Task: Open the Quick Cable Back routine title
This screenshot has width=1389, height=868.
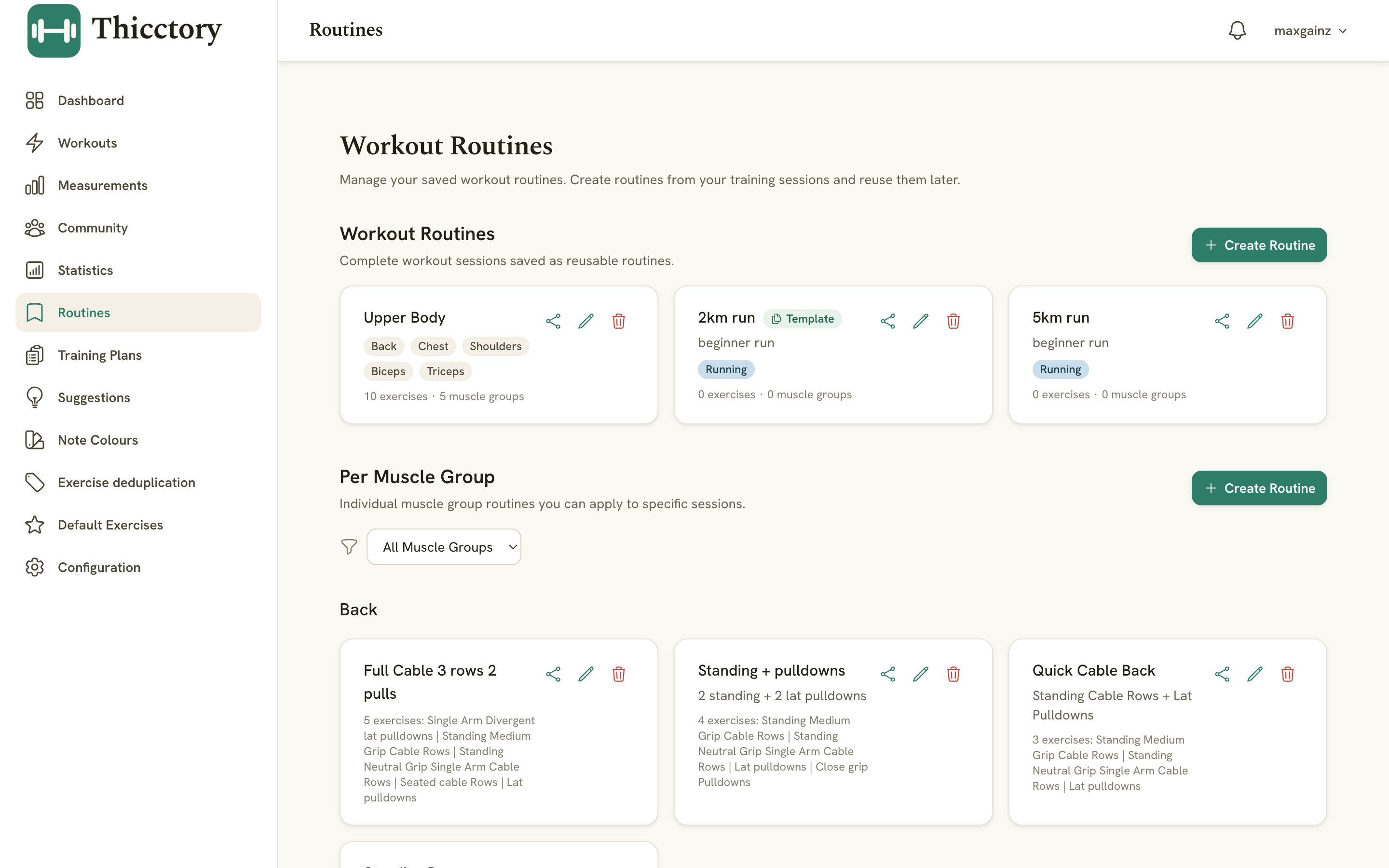Action: point(1093,670)
